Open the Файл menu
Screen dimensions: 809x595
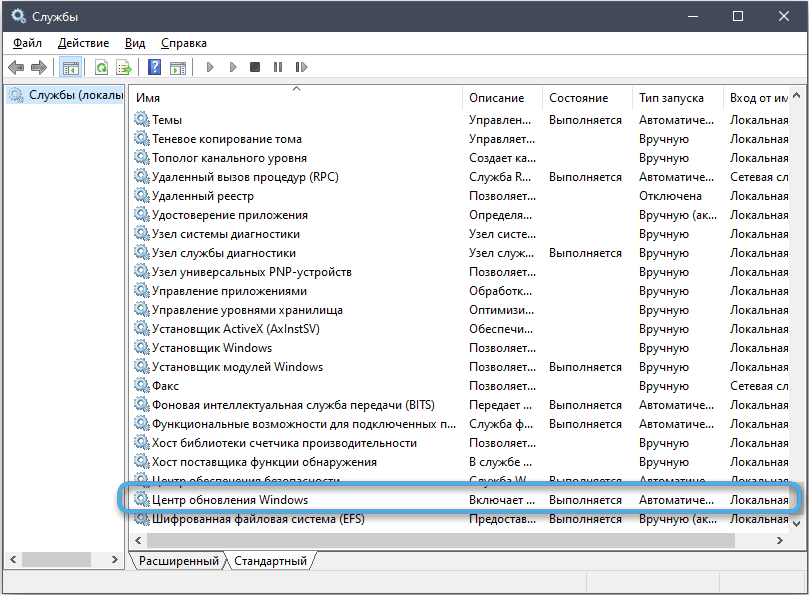tap(28, 43)
